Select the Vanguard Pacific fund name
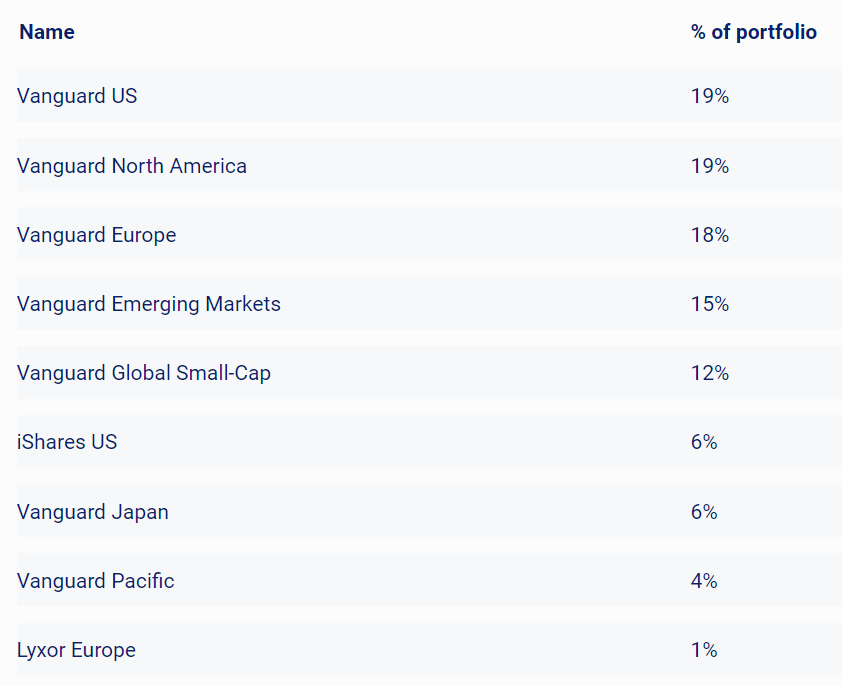The height and width of the screenshot is (686, 842). pyautogui.click(x=96, y=581)
